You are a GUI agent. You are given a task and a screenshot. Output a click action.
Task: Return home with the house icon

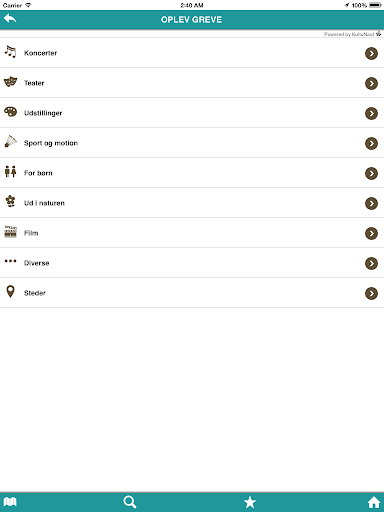pos(374,502)
